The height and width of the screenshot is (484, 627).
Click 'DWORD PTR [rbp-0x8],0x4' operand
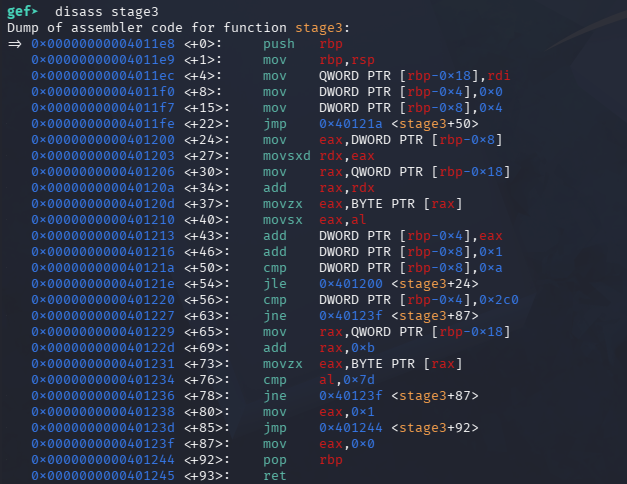(x=411, y=108)
